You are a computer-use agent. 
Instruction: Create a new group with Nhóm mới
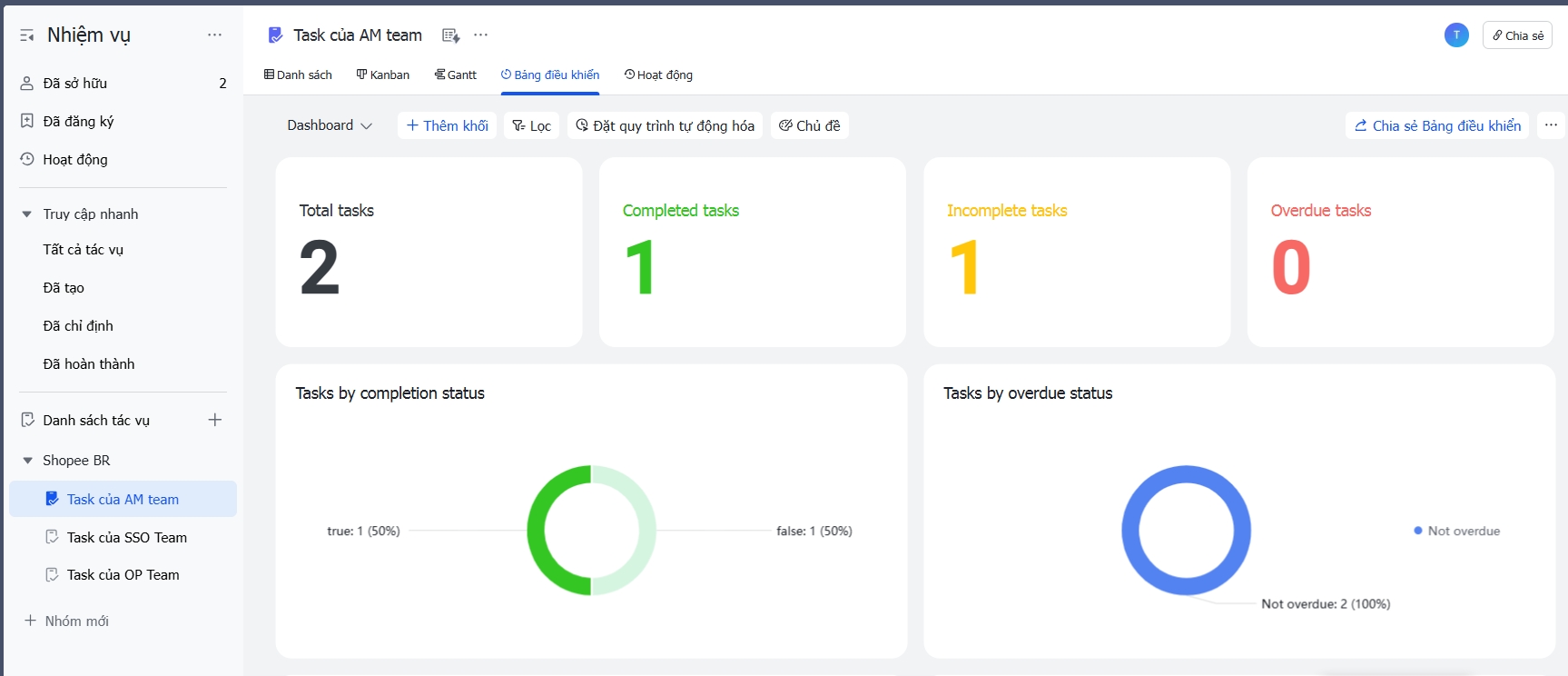(66, 621)
